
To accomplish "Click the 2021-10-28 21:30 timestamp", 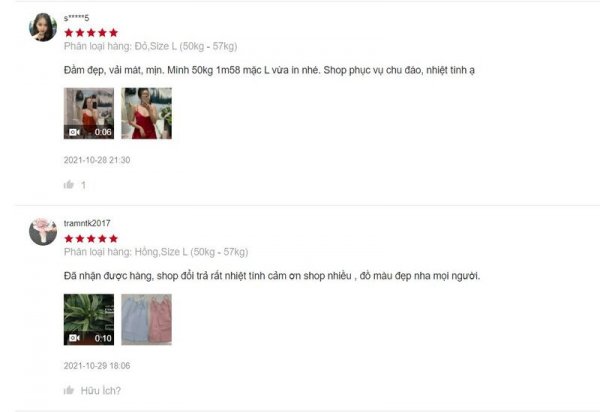I will (x=97, y=160).
